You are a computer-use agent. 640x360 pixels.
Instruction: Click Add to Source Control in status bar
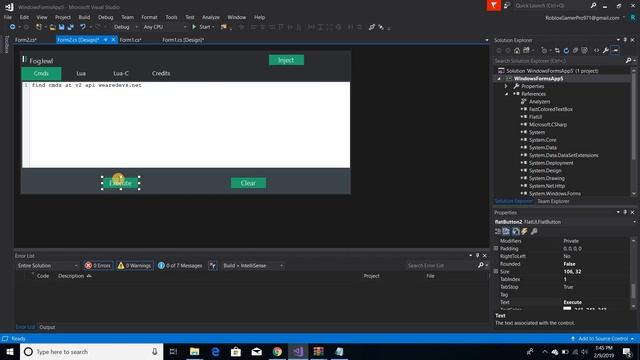[x=602, y=339]
